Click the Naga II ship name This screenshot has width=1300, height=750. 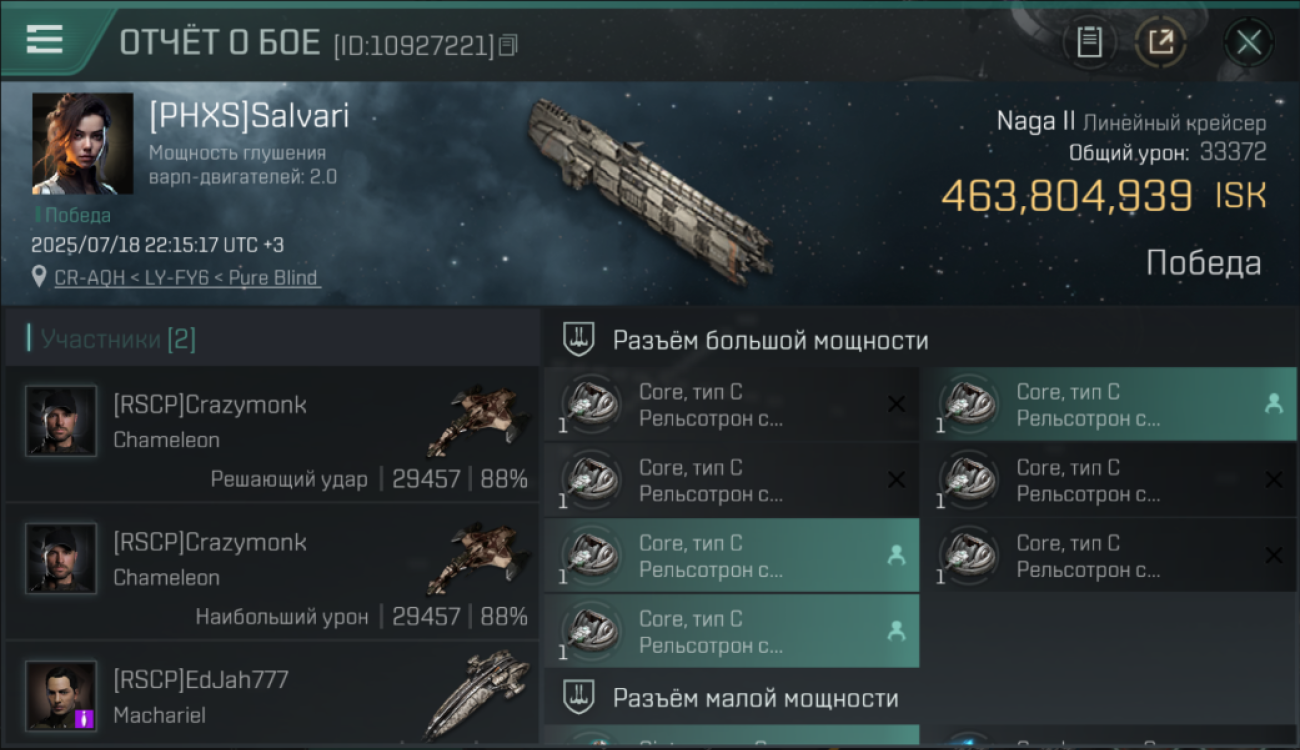click(1035, 122)
